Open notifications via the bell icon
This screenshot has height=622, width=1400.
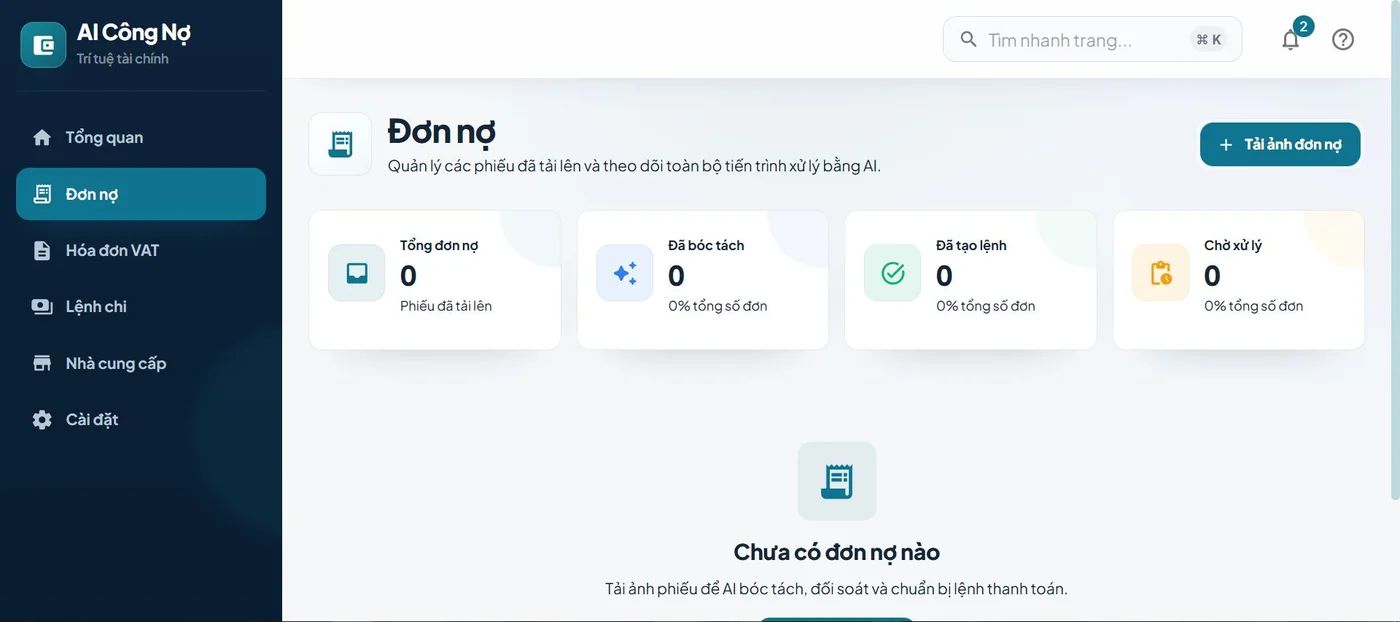click(x=1291, y=40)
